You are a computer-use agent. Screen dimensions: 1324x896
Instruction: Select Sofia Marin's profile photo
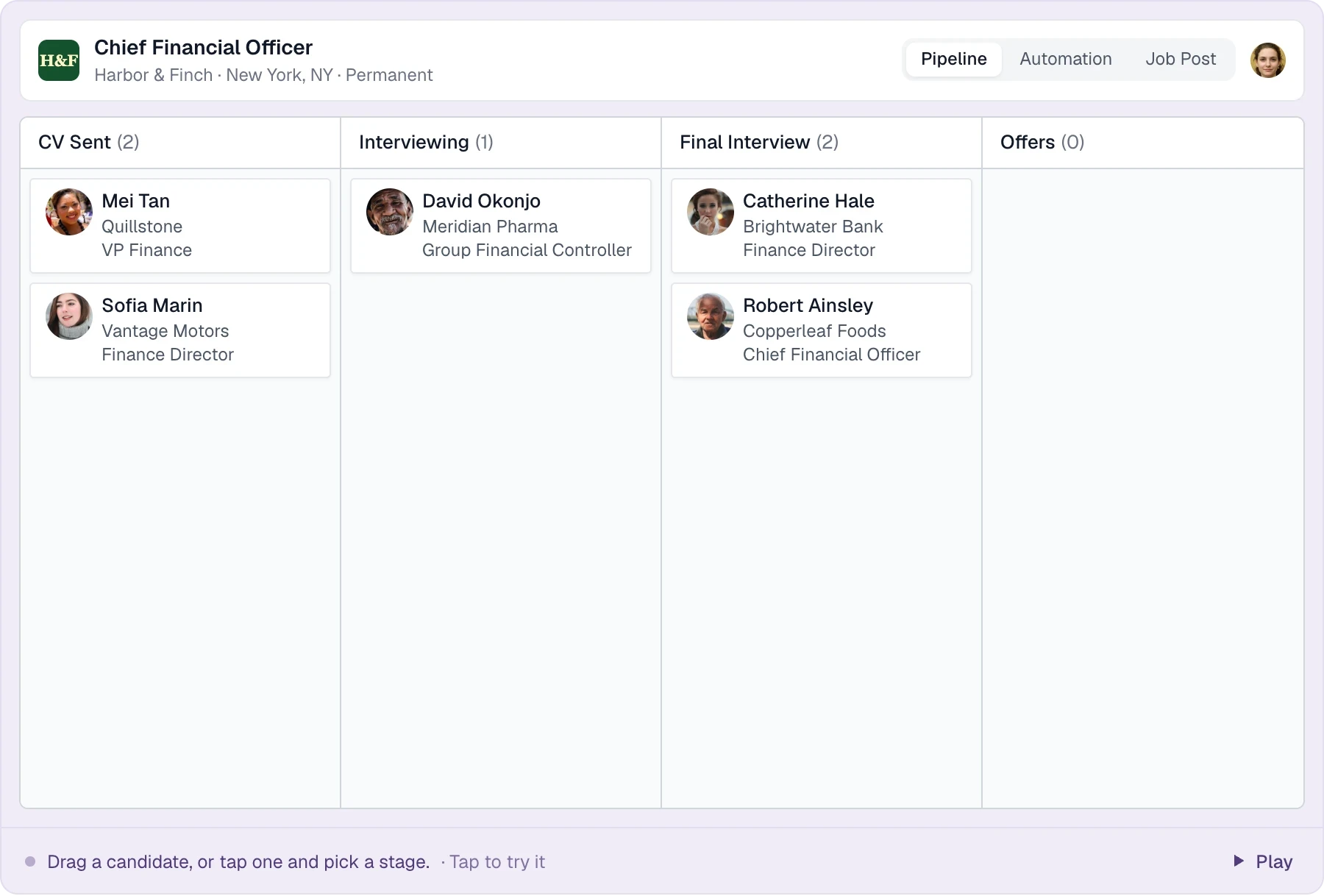point(69,316)
